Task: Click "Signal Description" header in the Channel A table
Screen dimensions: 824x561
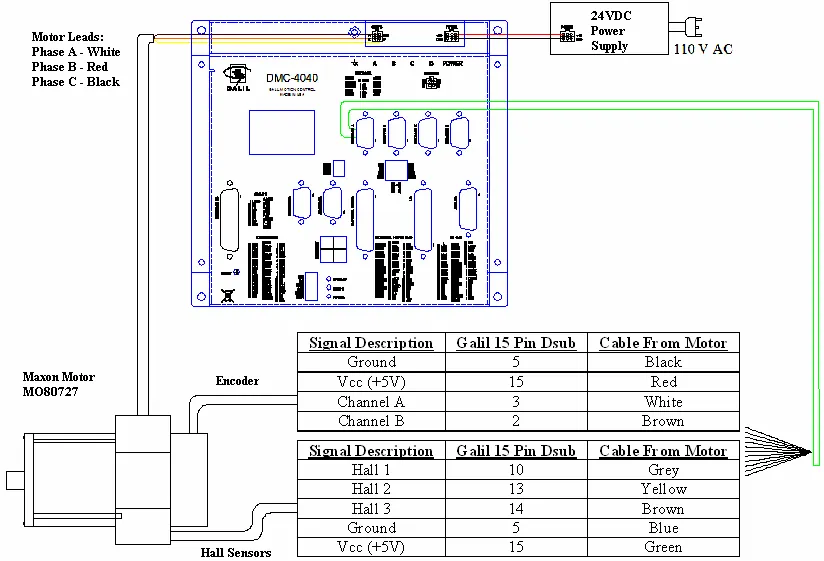Action: tap(371, 343)
